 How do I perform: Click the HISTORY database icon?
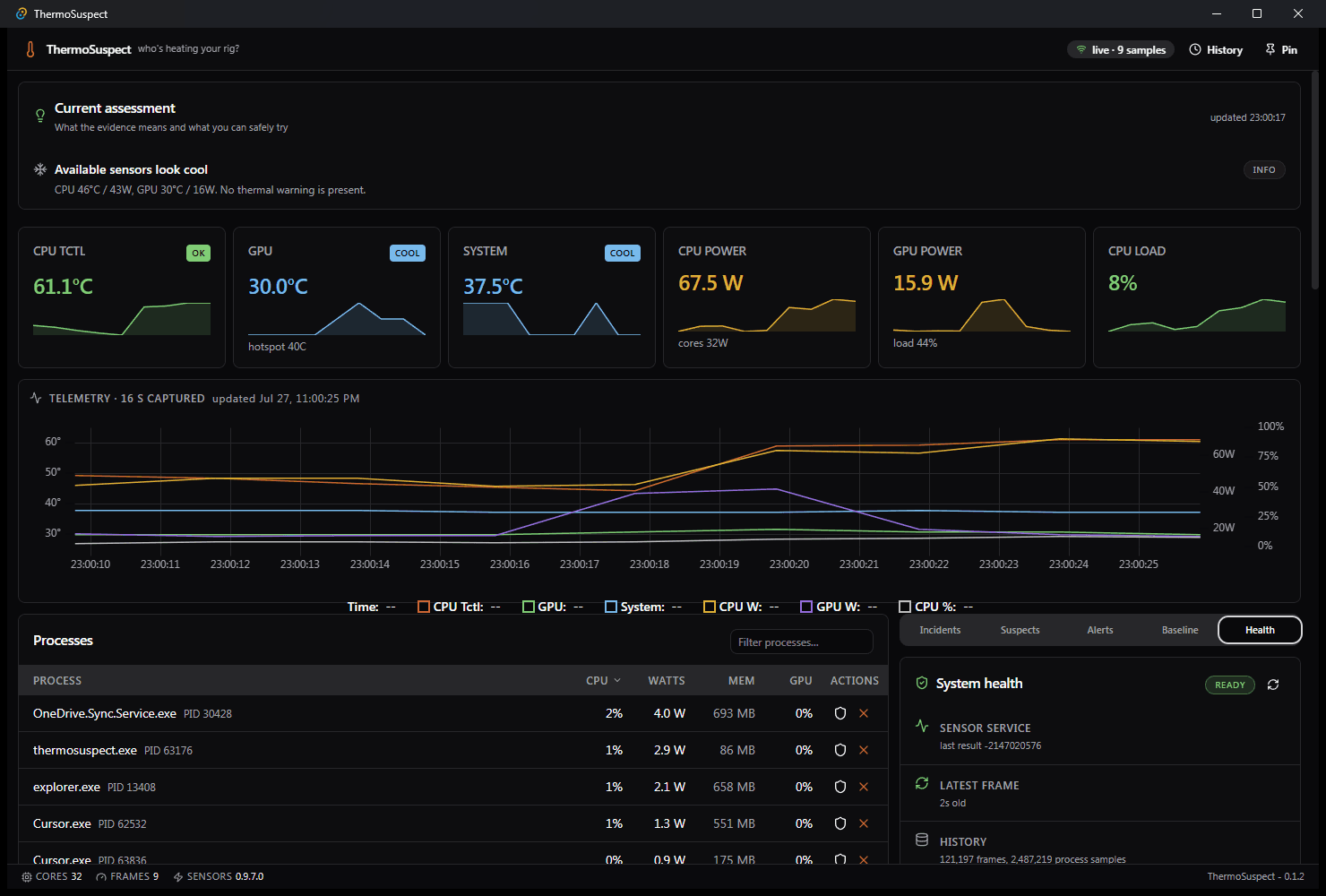click(922, 840)
